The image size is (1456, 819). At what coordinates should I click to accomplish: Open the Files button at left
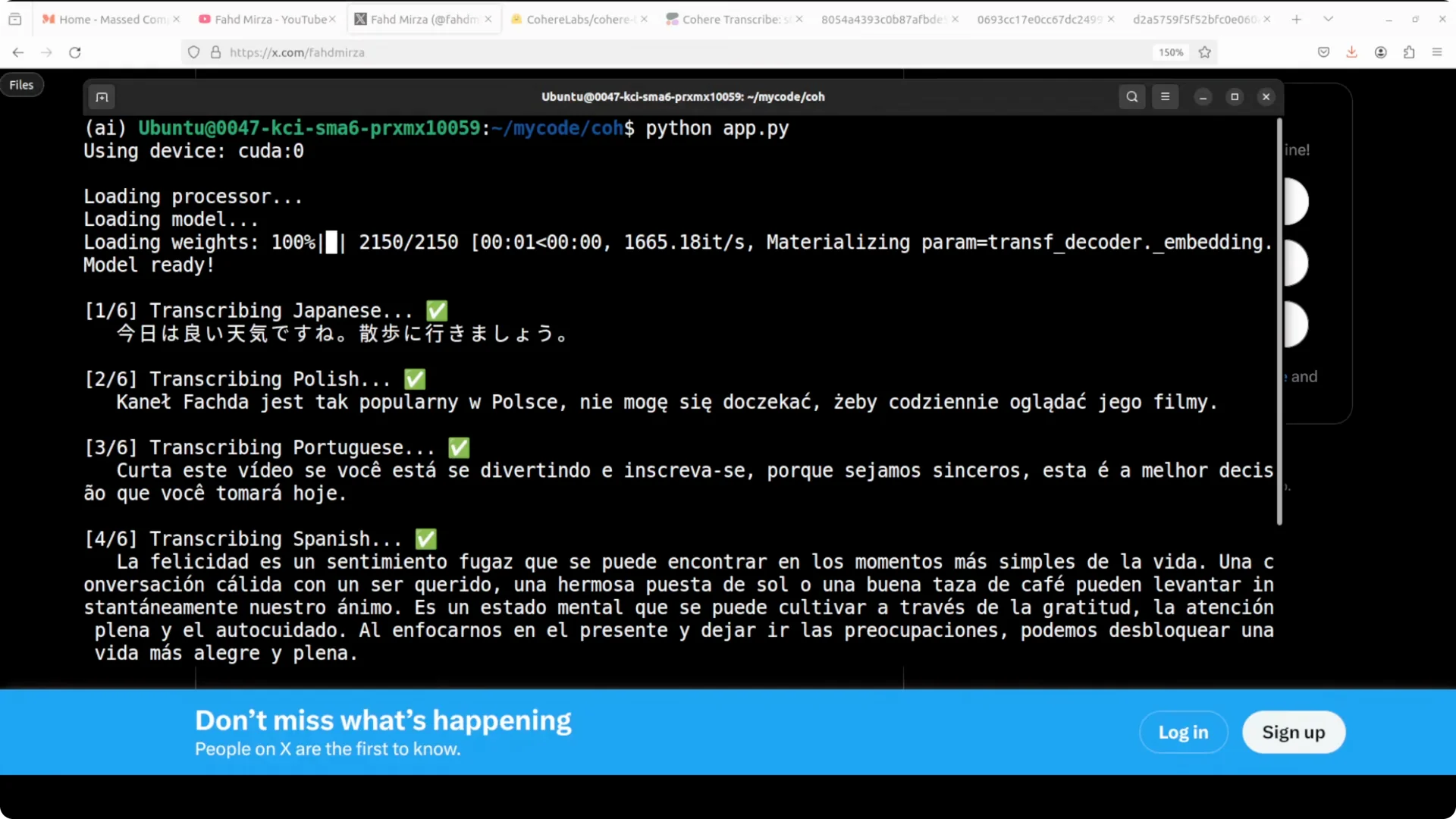[x=21, y=85]
